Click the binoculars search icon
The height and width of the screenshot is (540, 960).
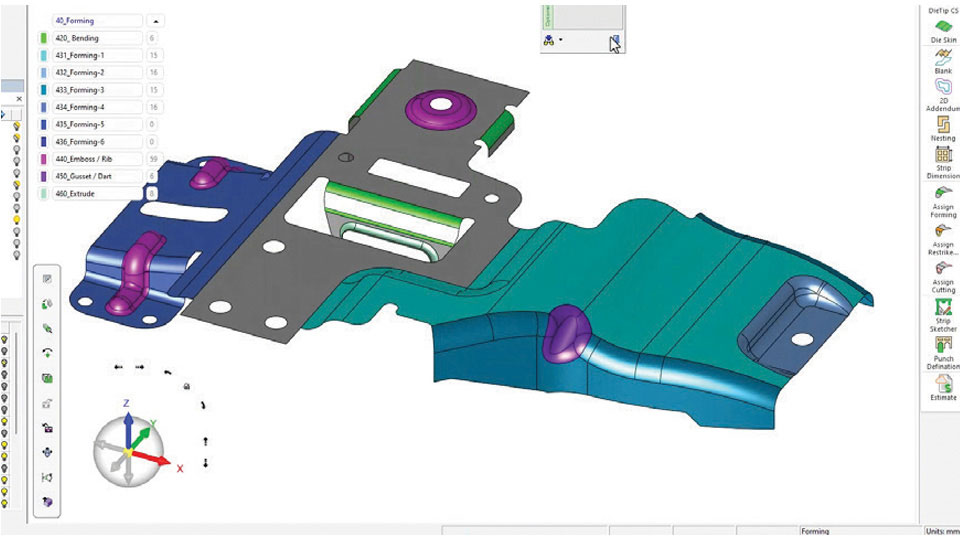(x=549, y=40)
